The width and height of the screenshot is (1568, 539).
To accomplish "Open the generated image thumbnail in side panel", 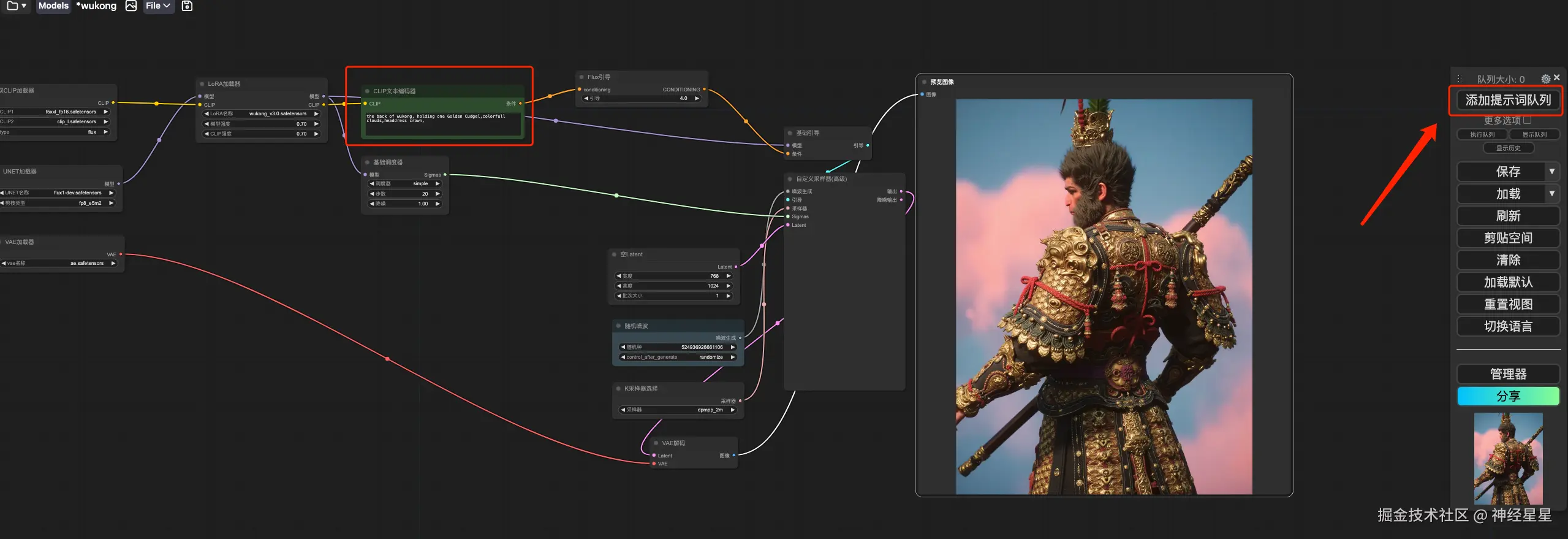I will coord(1508,458).
